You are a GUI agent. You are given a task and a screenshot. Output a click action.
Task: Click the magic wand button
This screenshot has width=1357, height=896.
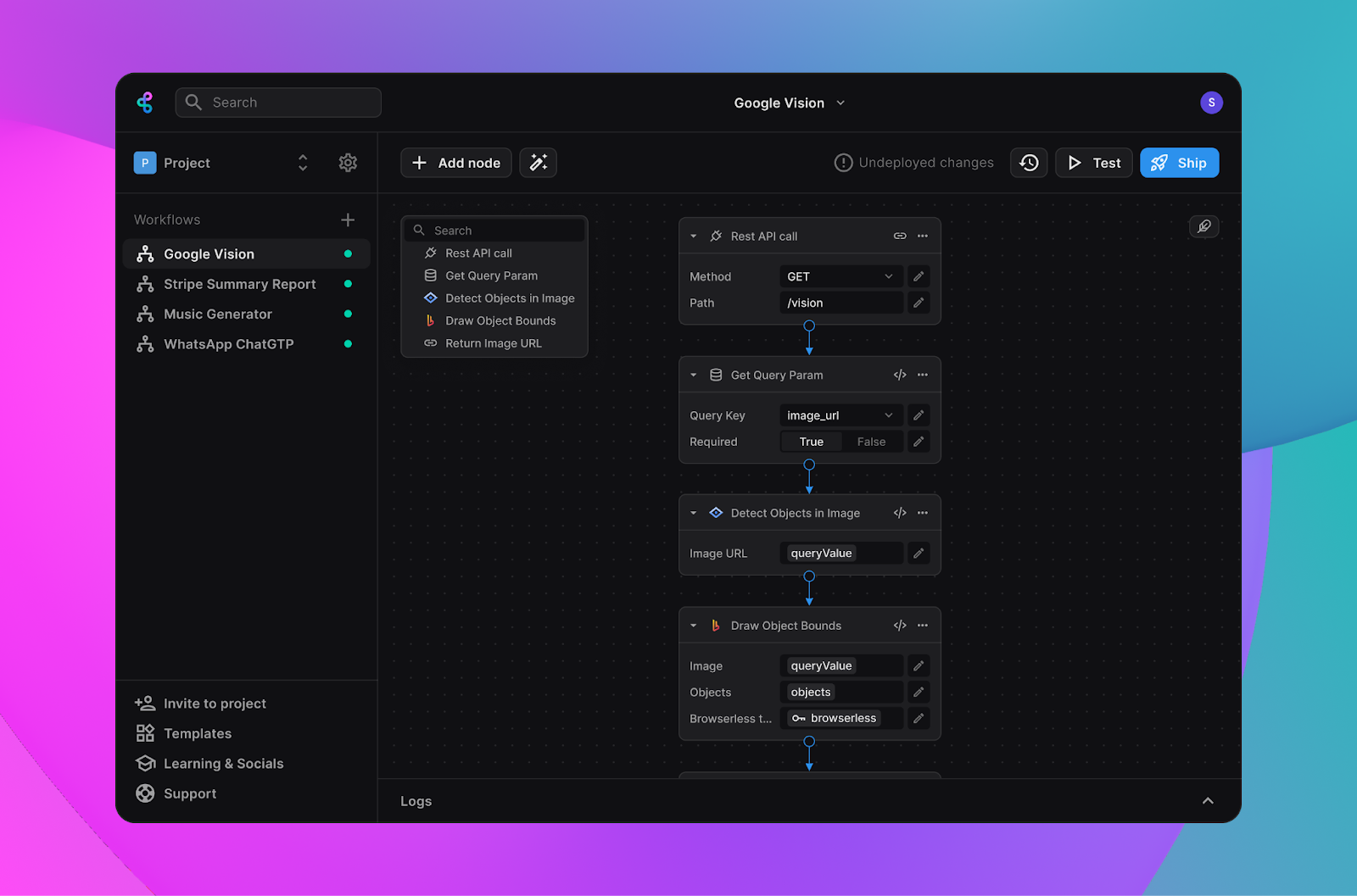coord(538,163)
